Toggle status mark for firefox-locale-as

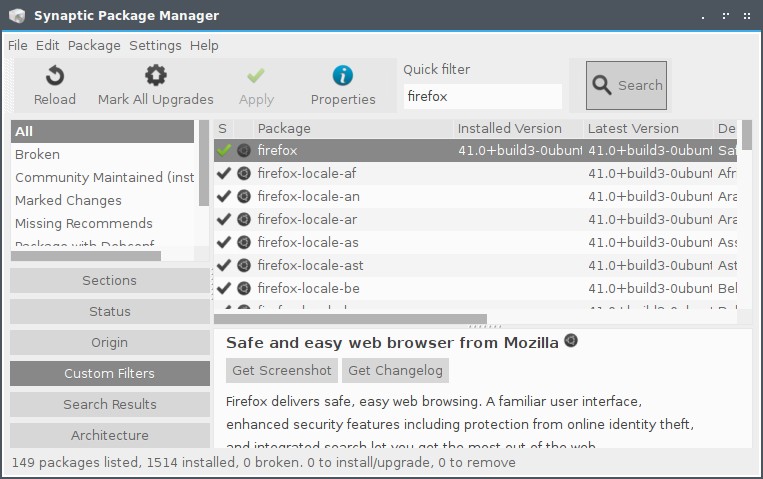coord(224,241)
